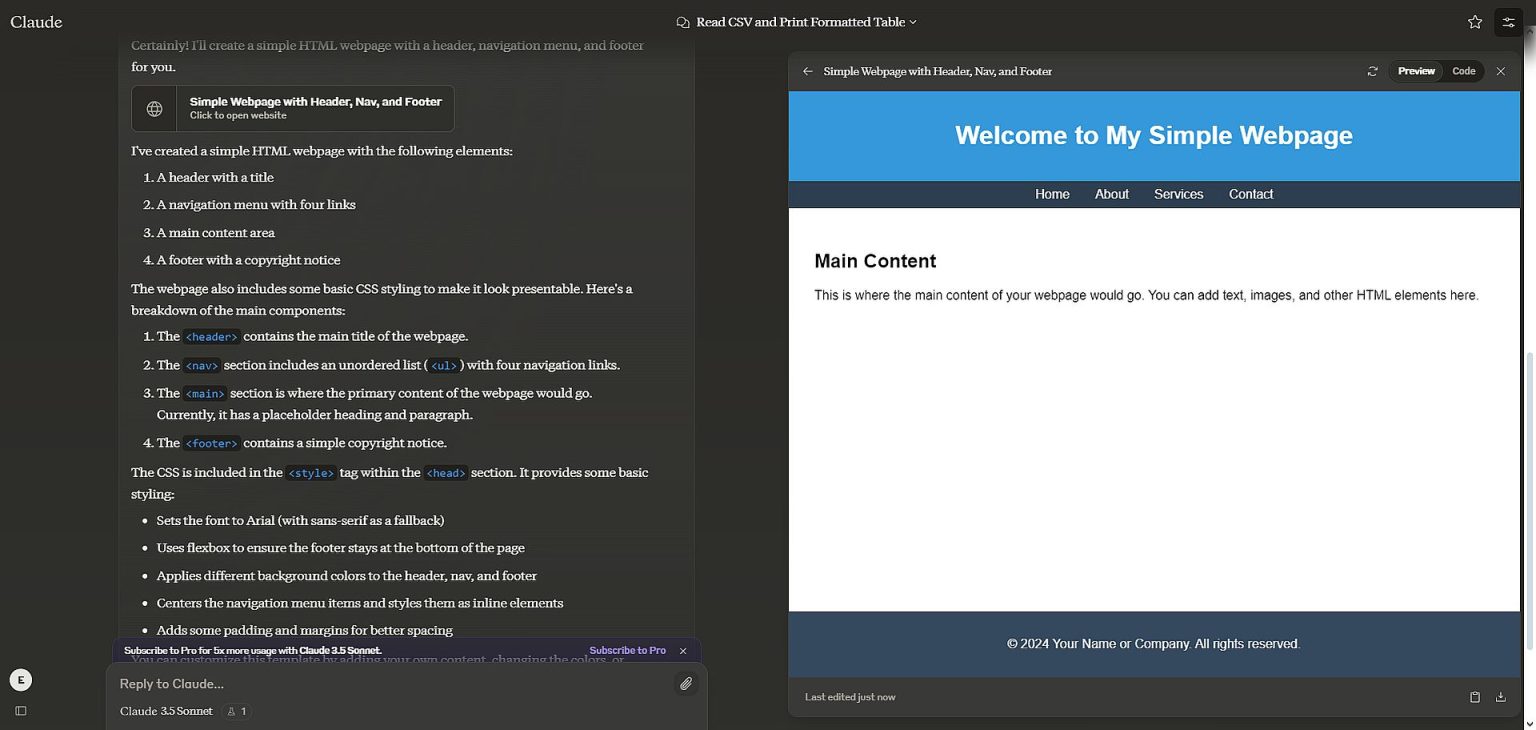Open user profile avatar E

click(20, 680)
